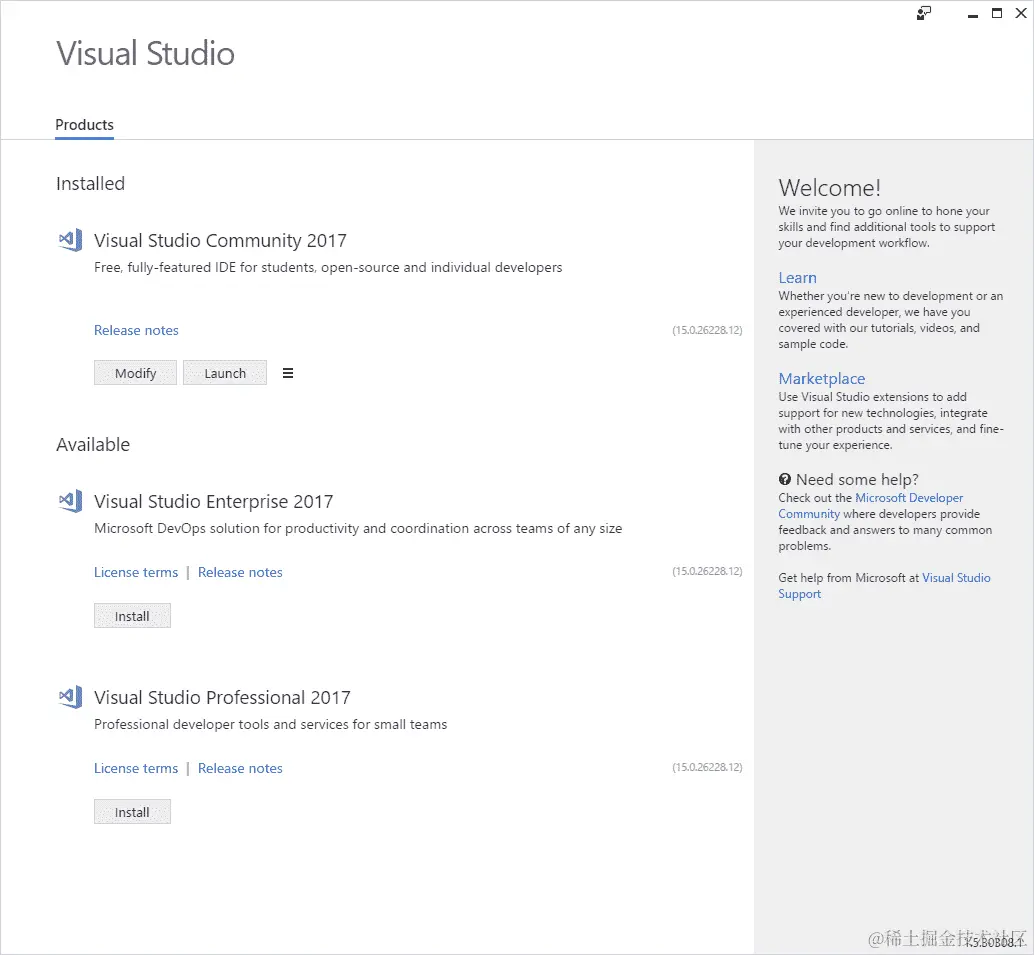Screen dimensions: 1034x955
Task: Open the Microsoft Developer Community link
Action: pyautogui.click(x=870, y=505)
